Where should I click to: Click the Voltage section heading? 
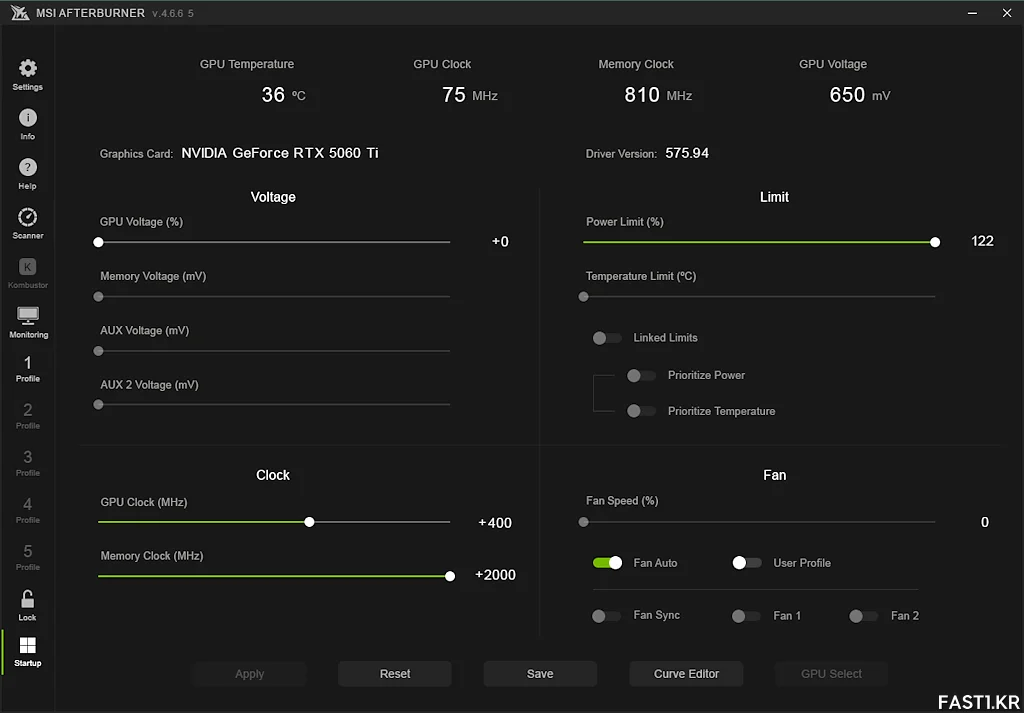273,197
